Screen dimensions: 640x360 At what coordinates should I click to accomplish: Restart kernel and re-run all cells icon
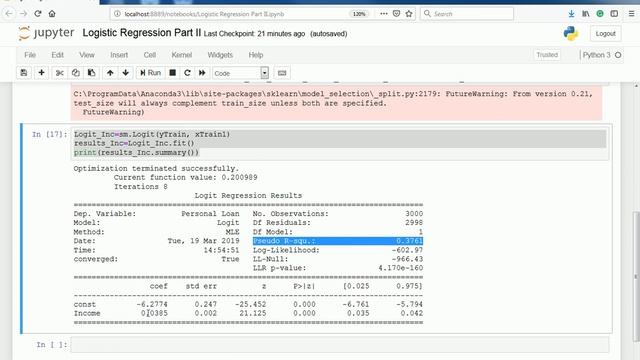pos(202,73)
